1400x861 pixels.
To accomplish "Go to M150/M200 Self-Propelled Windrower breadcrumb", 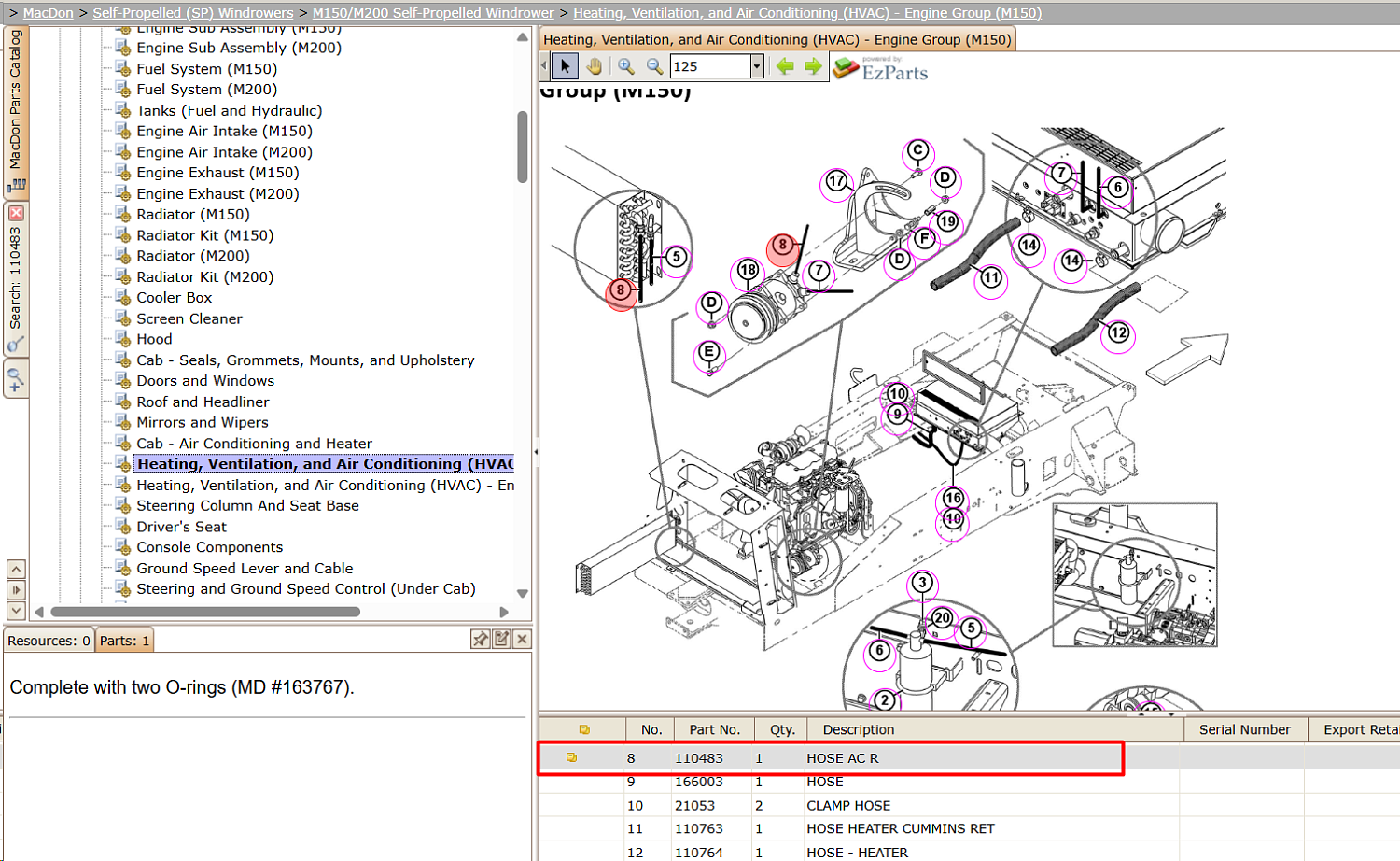I will point(433,13).
